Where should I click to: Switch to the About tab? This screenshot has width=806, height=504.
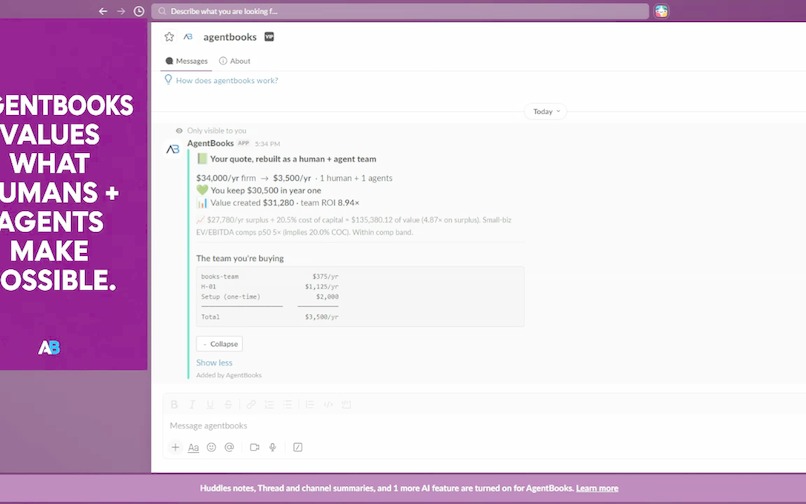[235, 61]
